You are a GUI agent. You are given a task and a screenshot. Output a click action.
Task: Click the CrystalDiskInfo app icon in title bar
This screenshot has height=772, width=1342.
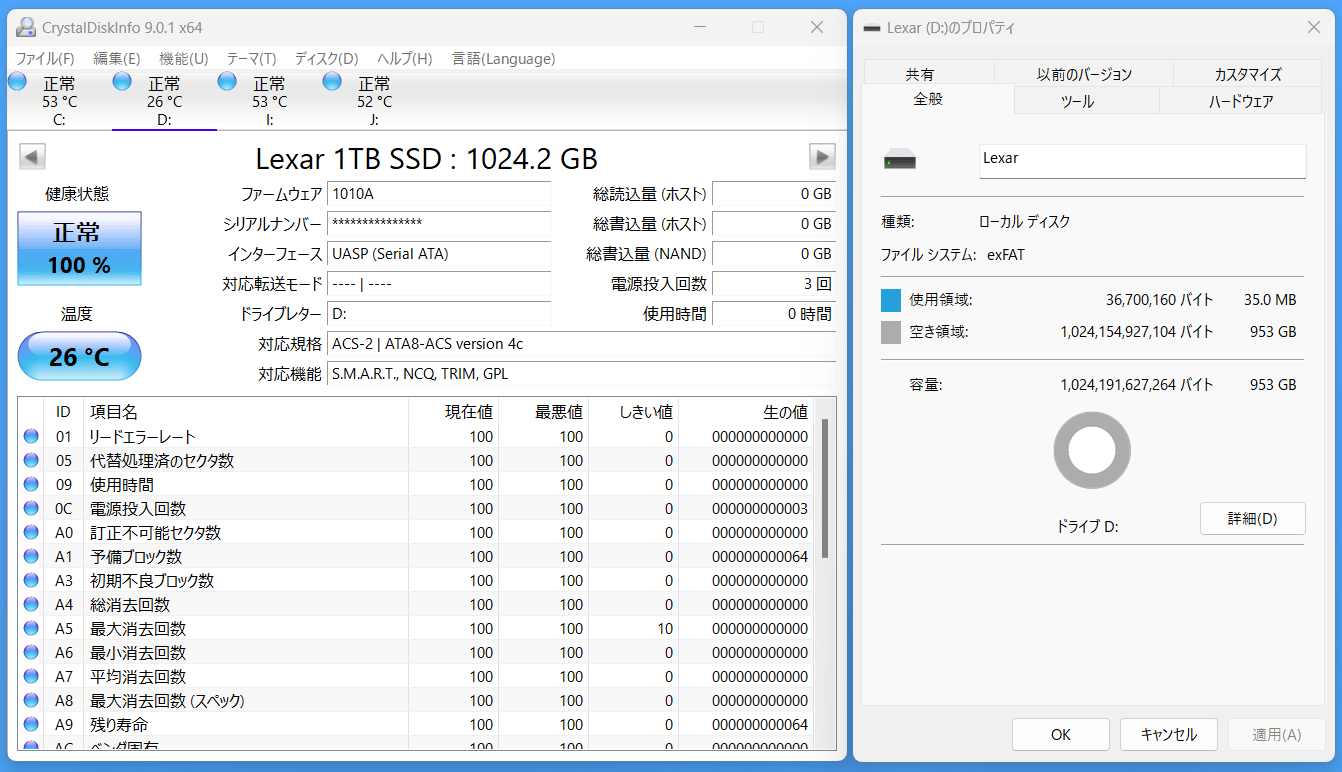tap(26, 27)
